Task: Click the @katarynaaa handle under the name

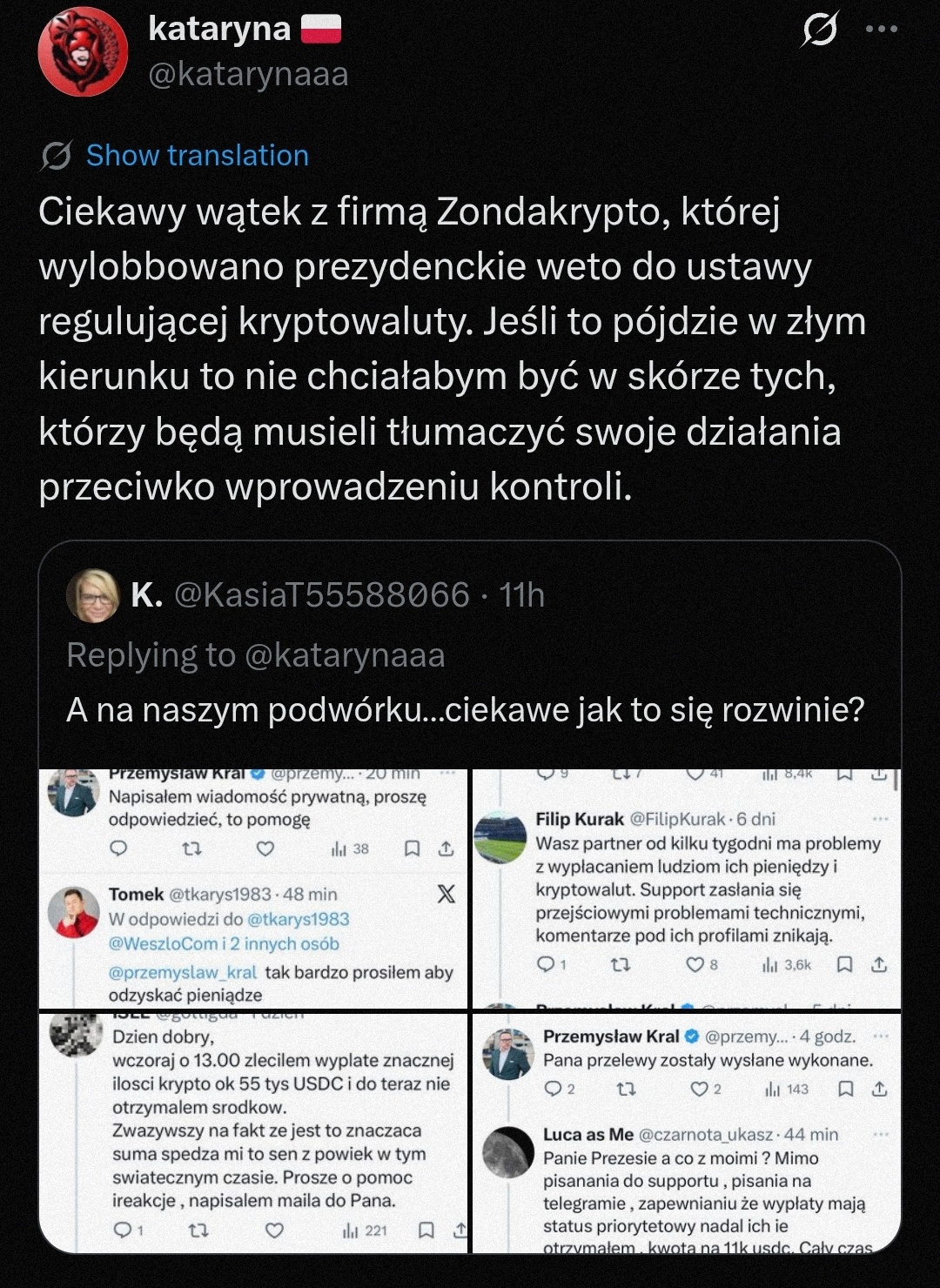Action: point(248,75)
